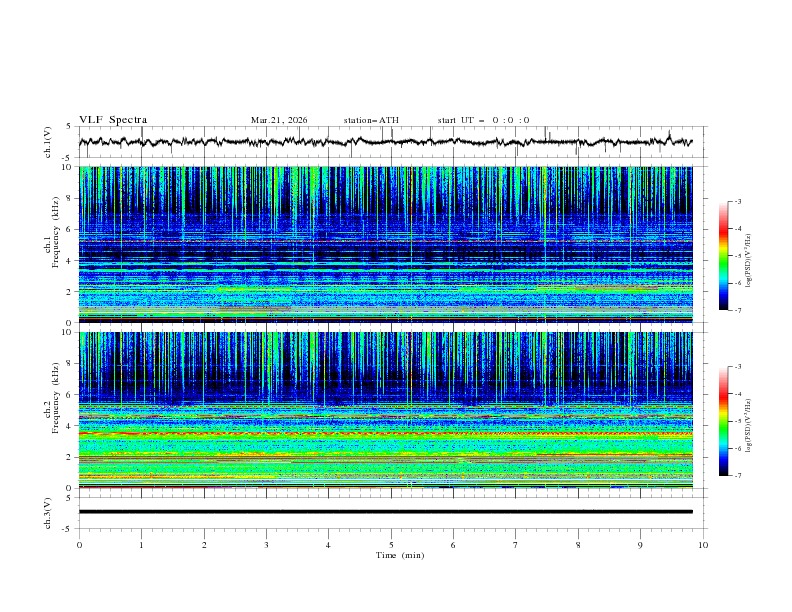Viewport: 792px width, 612px height.
Task: Click the "8" kHz tick on ch.1 frequency axis
Action: pyautogui.click(x=70, y=198)
